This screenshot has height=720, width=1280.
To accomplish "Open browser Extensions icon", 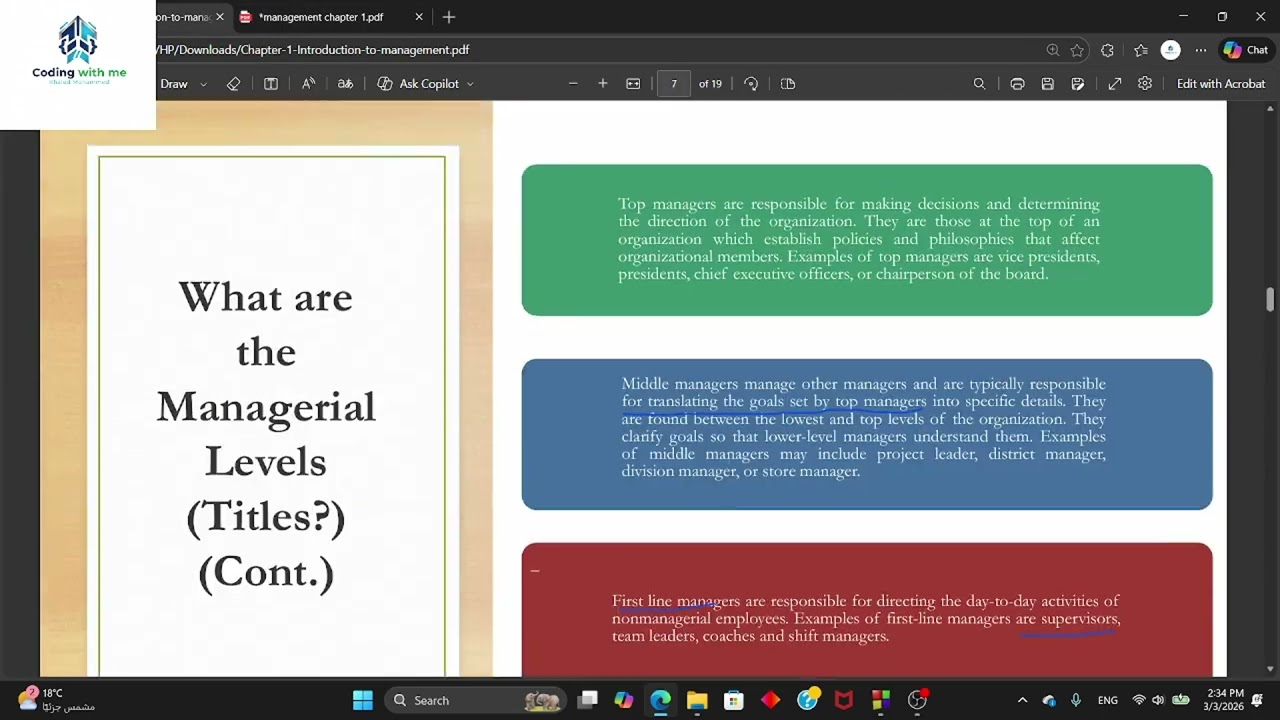I will [1107, 50].
